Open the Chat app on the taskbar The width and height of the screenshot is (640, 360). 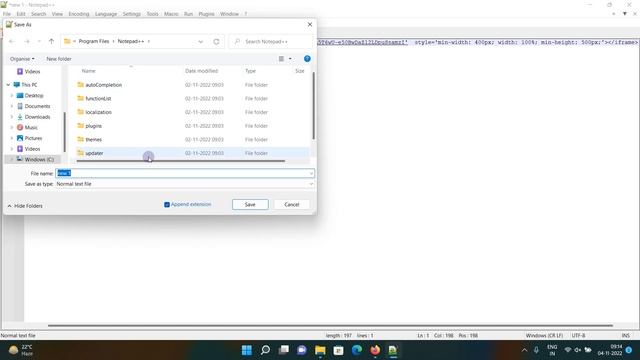pyautogui.click(x=302, y=350)
